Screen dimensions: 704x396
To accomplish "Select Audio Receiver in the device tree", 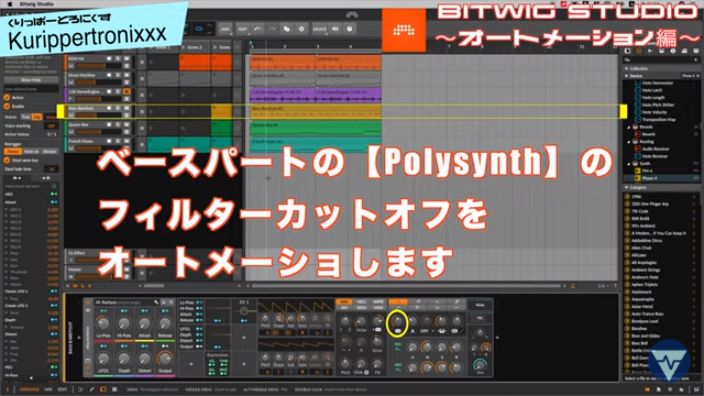I will point(655,149).
